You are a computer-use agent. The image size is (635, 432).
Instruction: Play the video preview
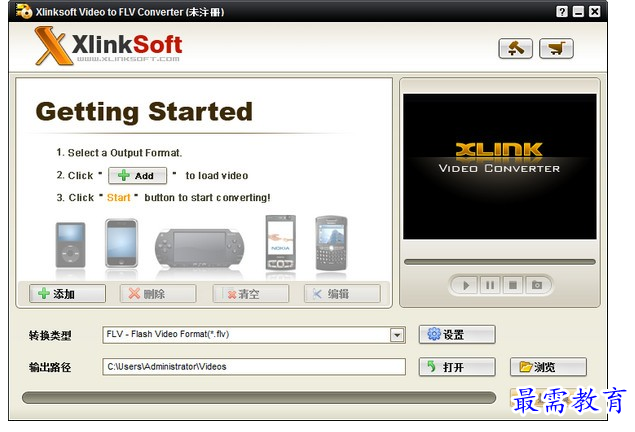tap(466, 285)
